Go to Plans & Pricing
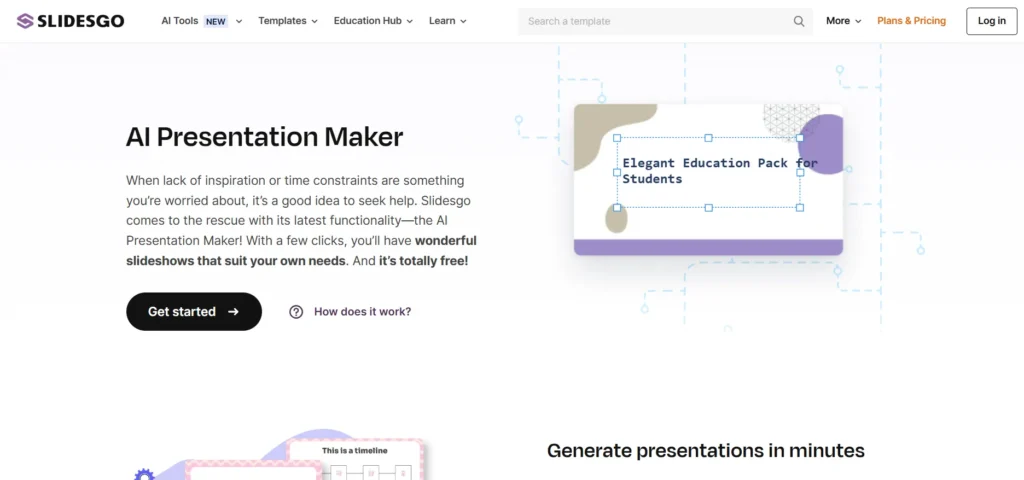This screenshot has width=1024, height=480. click(911, 21)
